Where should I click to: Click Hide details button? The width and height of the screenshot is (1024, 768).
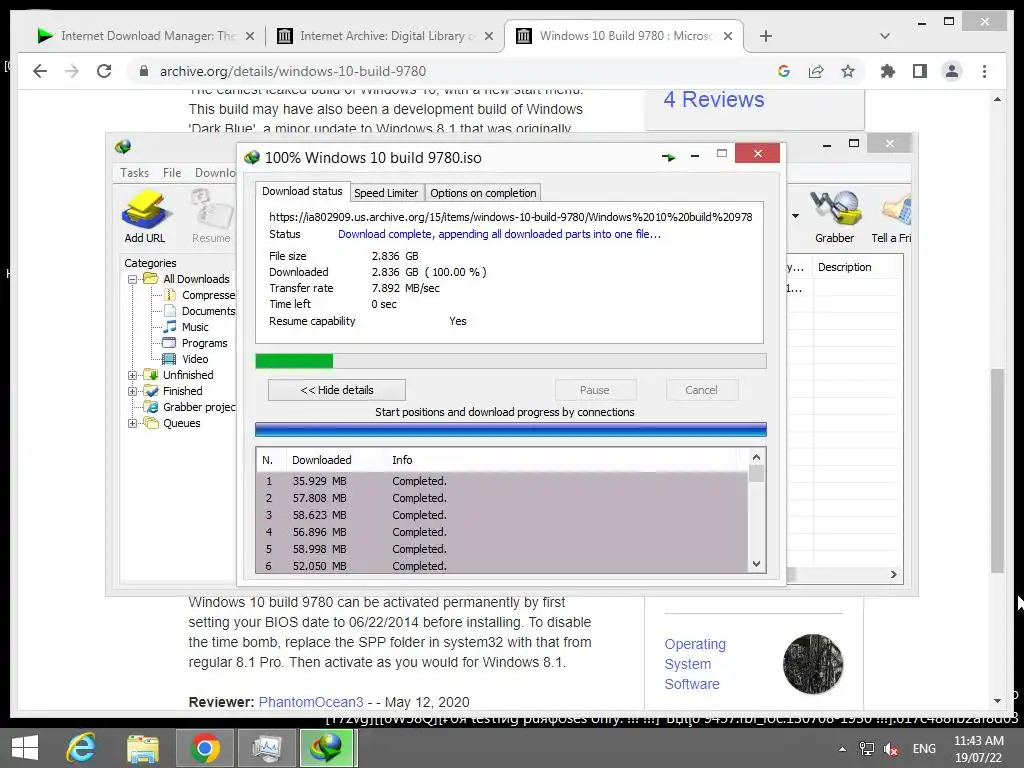(x=336, y=390)
